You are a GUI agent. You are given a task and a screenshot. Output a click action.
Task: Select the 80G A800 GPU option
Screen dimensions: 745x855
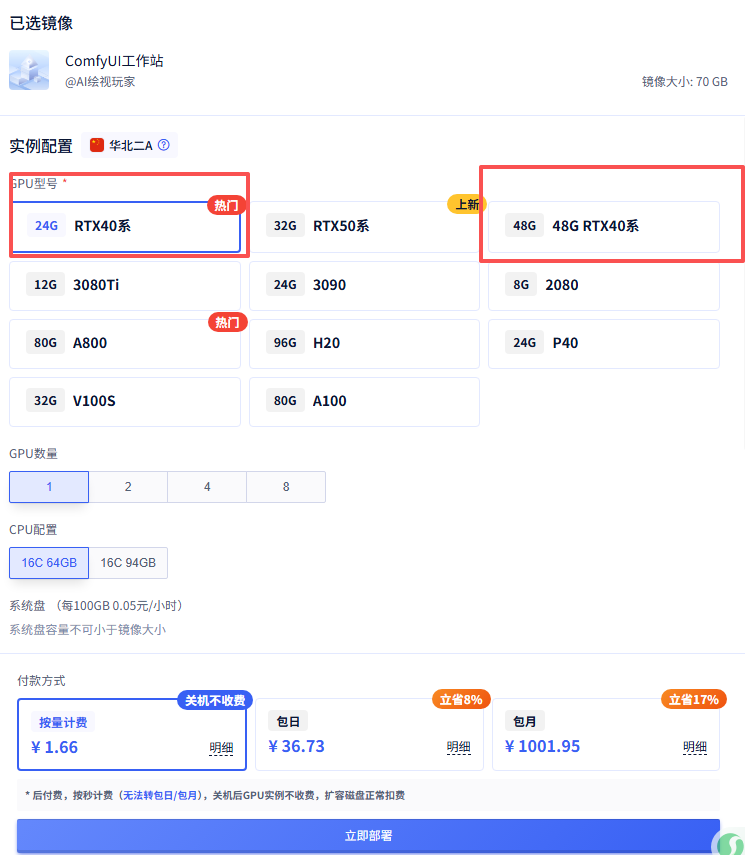click(x=125, y=343)
